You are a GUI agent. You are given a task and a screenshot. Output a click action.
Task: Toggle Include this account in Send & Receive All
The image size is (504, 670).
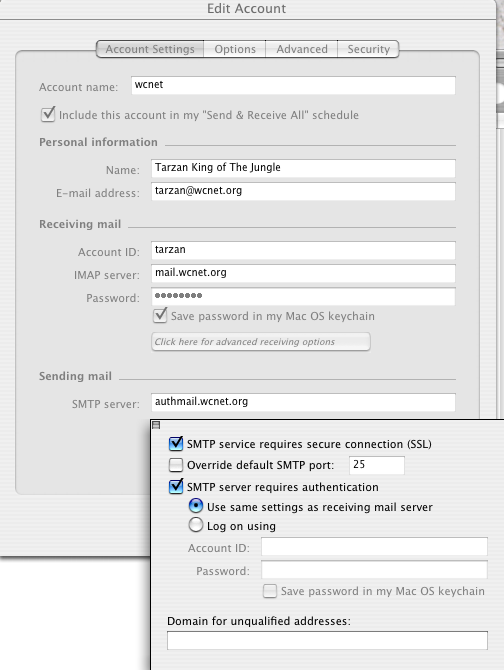tap(48, 115)
